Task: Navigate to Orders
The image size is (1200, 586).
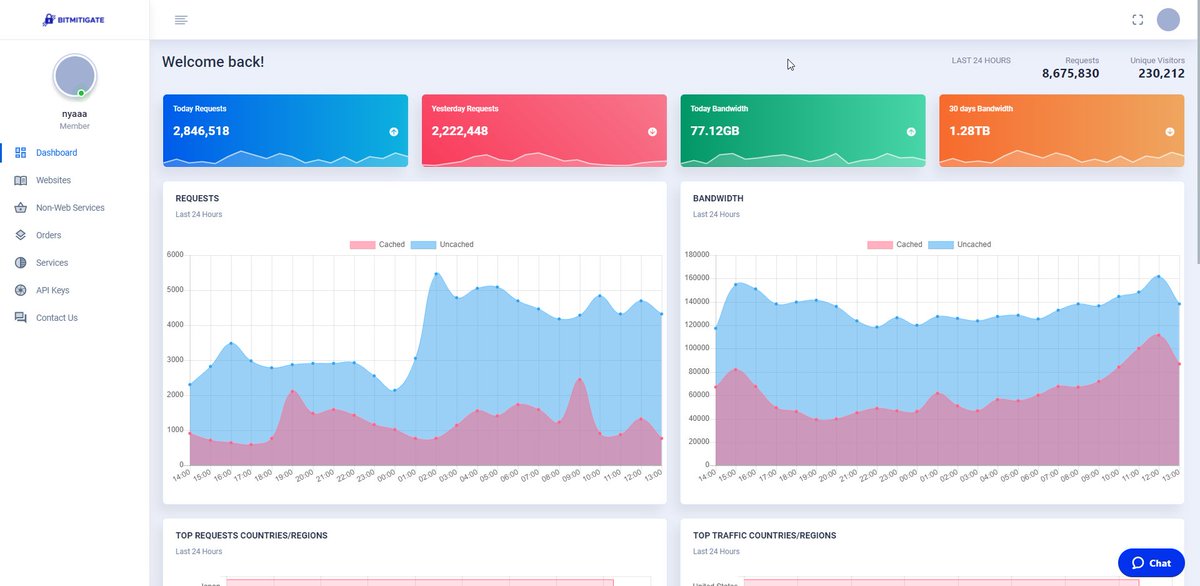Action: tap(49, 235)
